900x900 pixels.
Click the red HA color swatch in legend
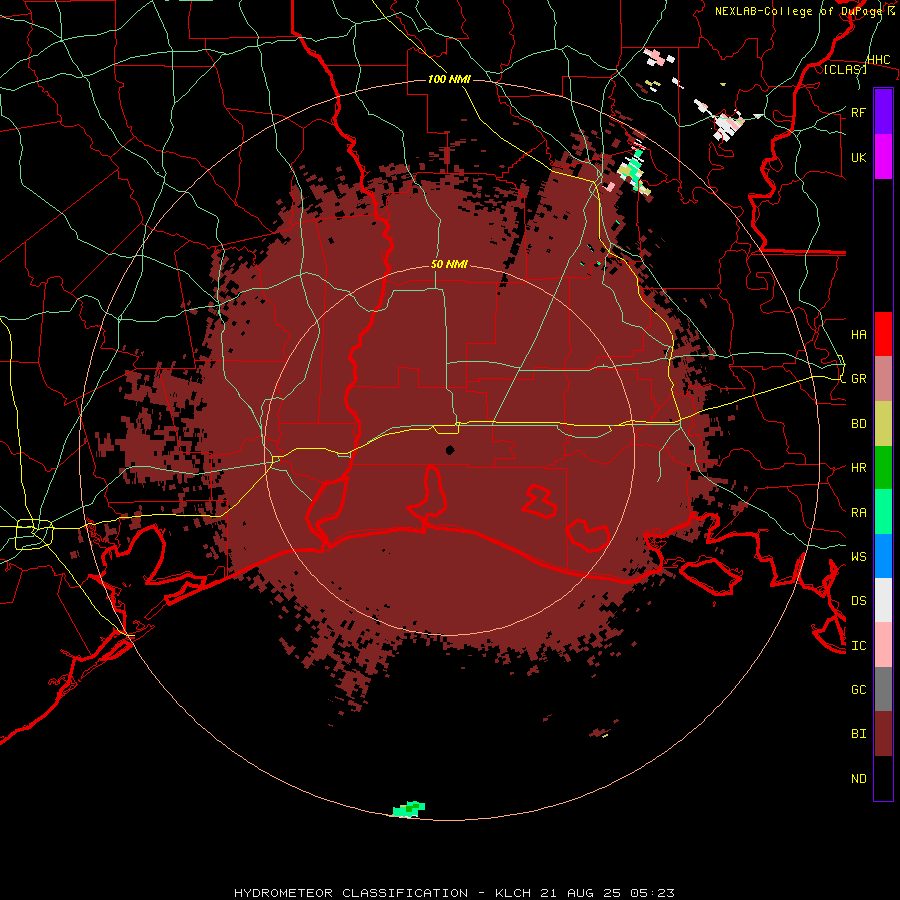pyautogui.click(x=883, y=334)
